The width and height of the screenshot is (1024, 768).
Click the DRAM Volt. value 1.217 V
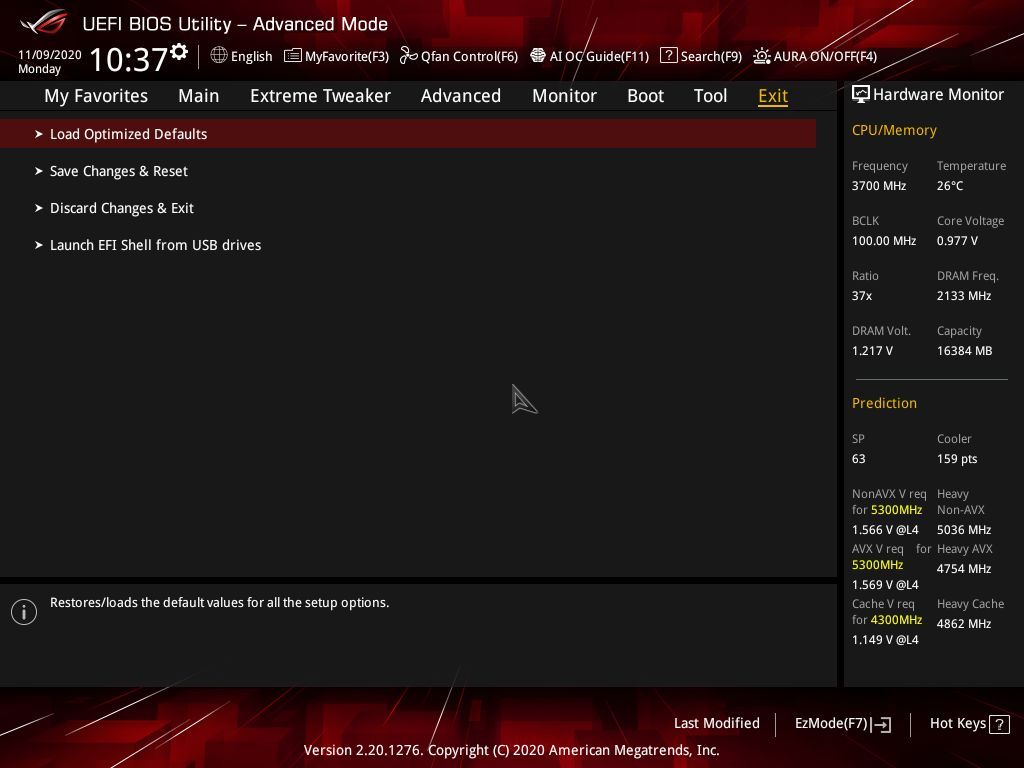point(872,351)
